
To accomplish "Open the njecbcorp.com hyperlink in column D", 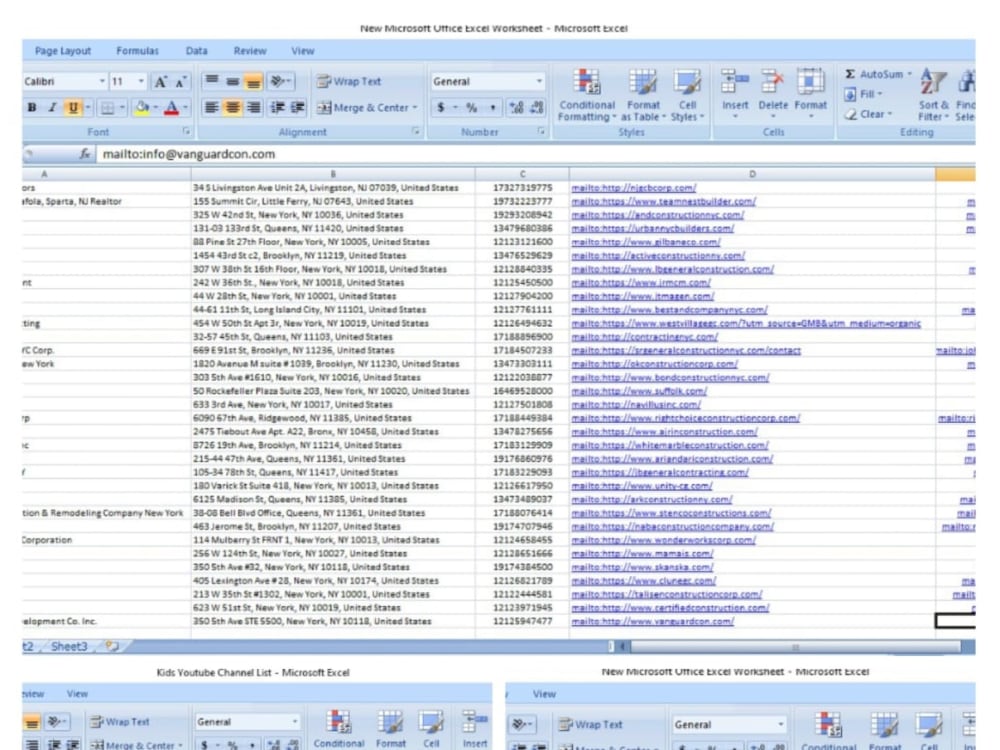I will tap(633, 188).
